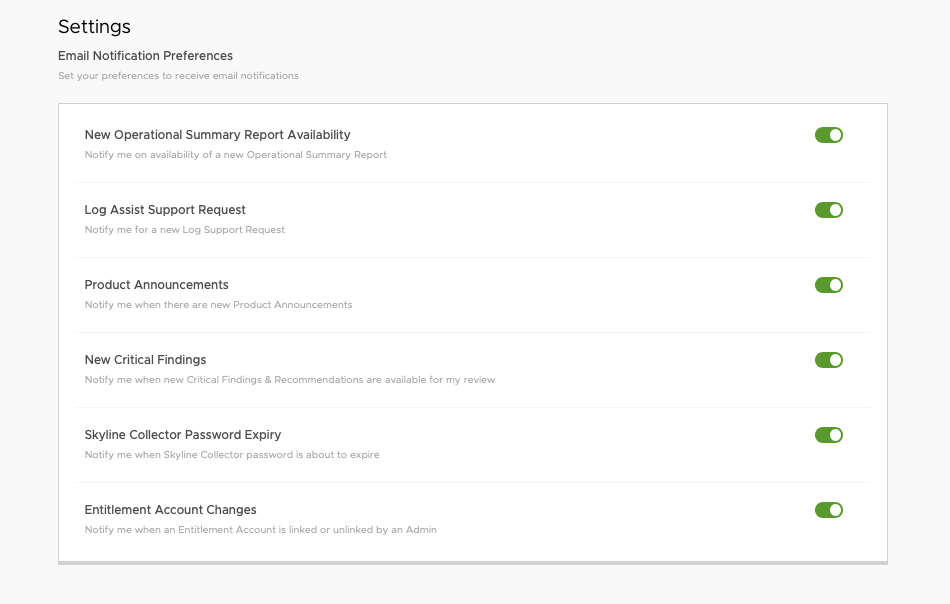Viewport: 950px width, 604px height.
Task: Select the Entitlement Account Changes label
Action: click(170, 510)
